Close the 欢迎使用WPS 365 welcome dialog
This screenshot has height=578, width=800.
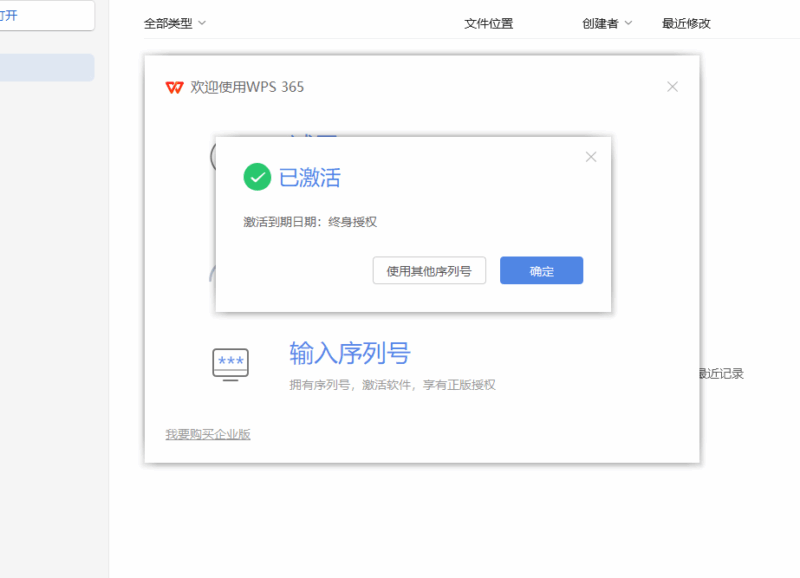(672, 87)
